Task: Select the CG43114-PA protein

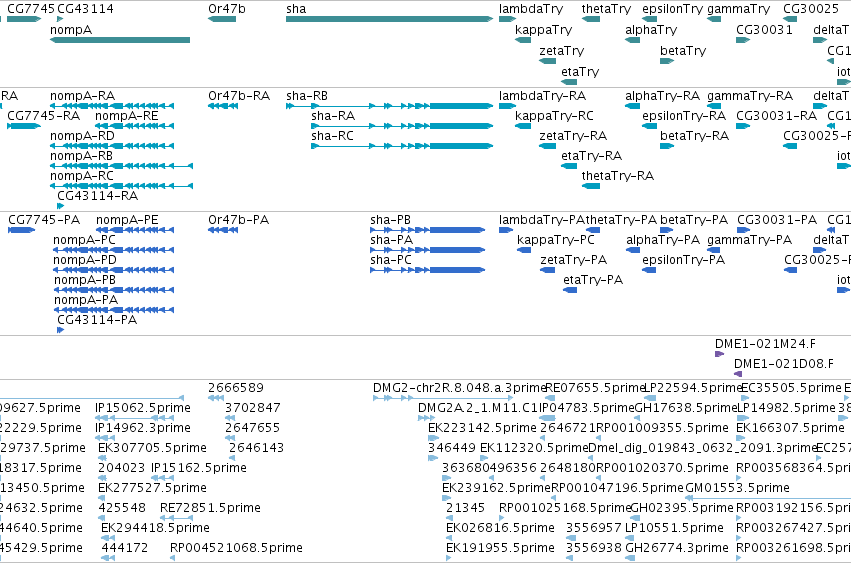Action: tap(60, 330)
